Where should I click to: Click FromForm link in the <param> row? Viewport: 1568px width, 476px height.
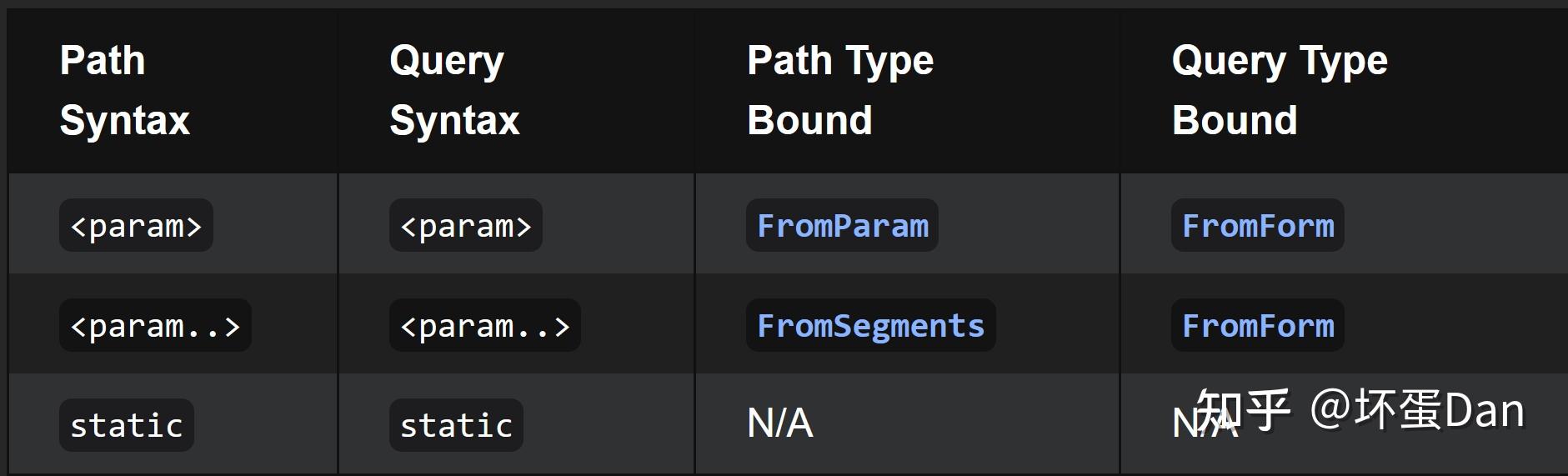(1257, 226)
